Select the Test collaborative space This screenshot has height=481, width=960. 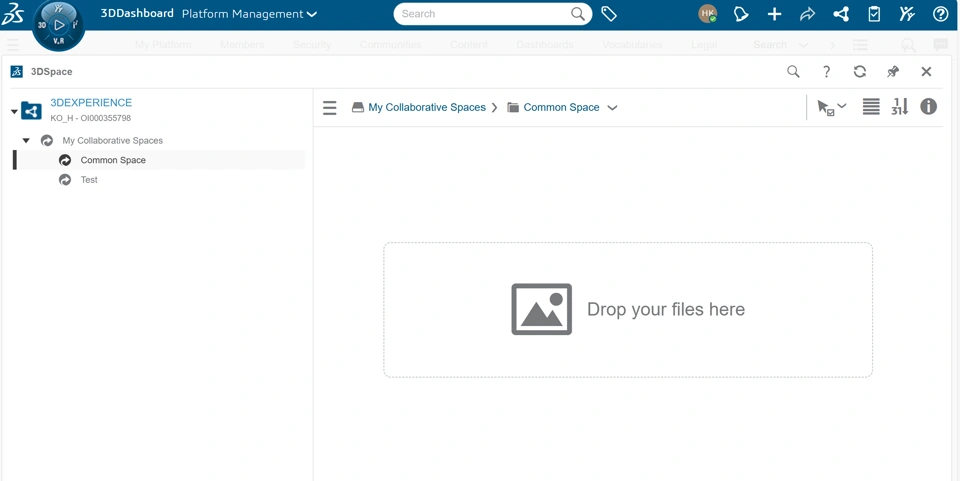pos(89,180)
